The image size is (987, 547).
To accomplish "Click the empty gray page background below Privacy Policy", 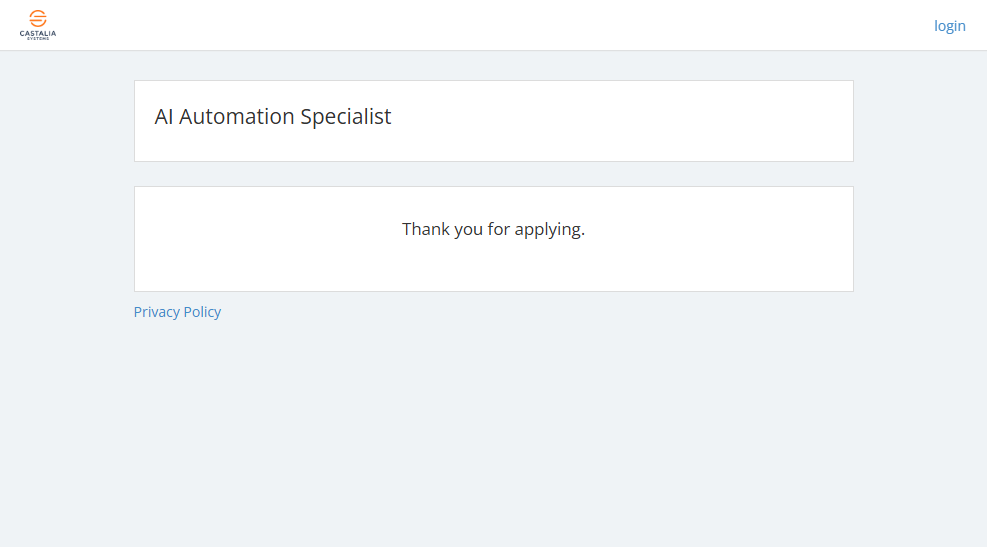I will pos(493,440).
